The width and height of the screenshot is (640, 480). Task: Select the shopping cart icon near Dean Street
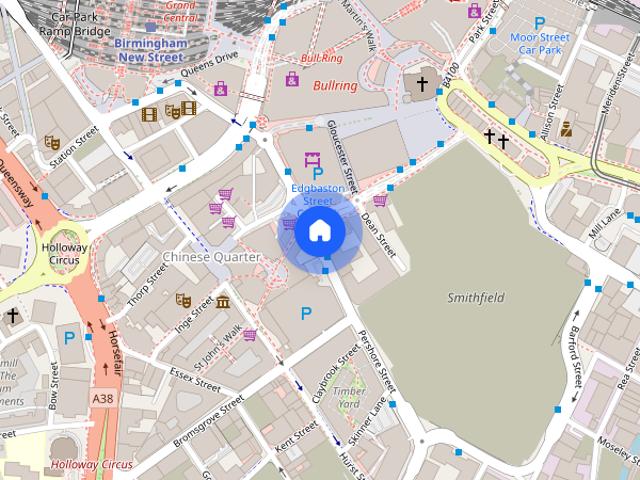pyautogui.click(x=380, y=200)
